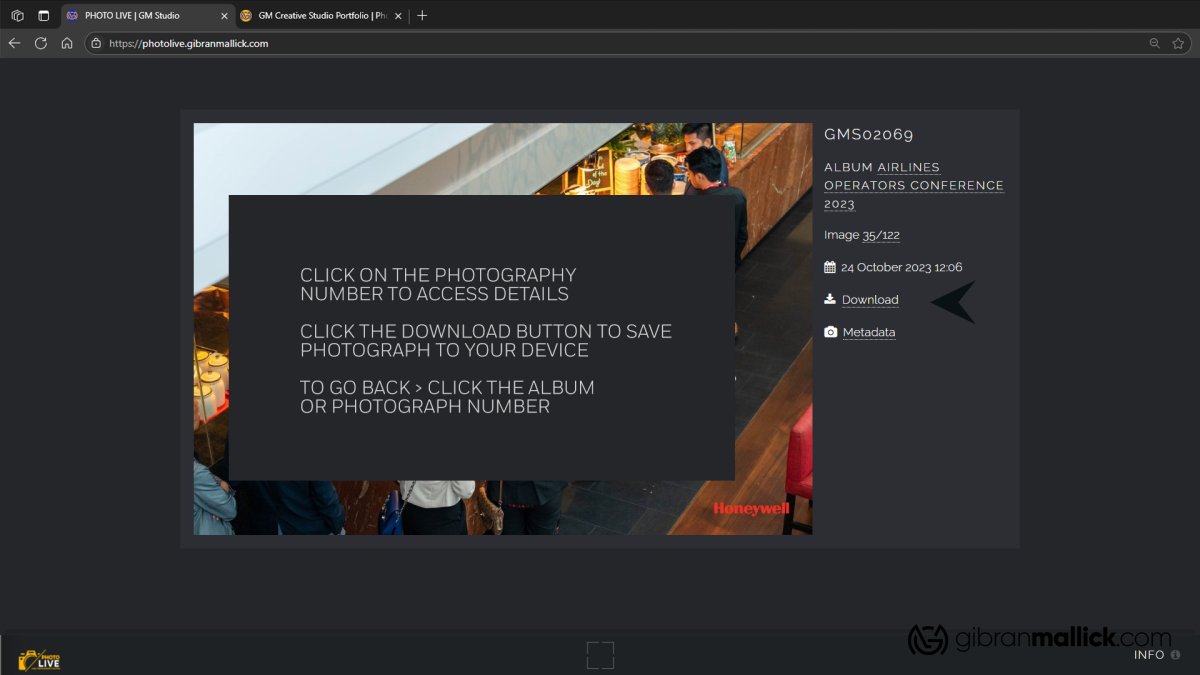Screen dimensions: 1200x675
Task: Refresh the page with the reload icon
Action: pyautogui.click(x=40, y=43)
